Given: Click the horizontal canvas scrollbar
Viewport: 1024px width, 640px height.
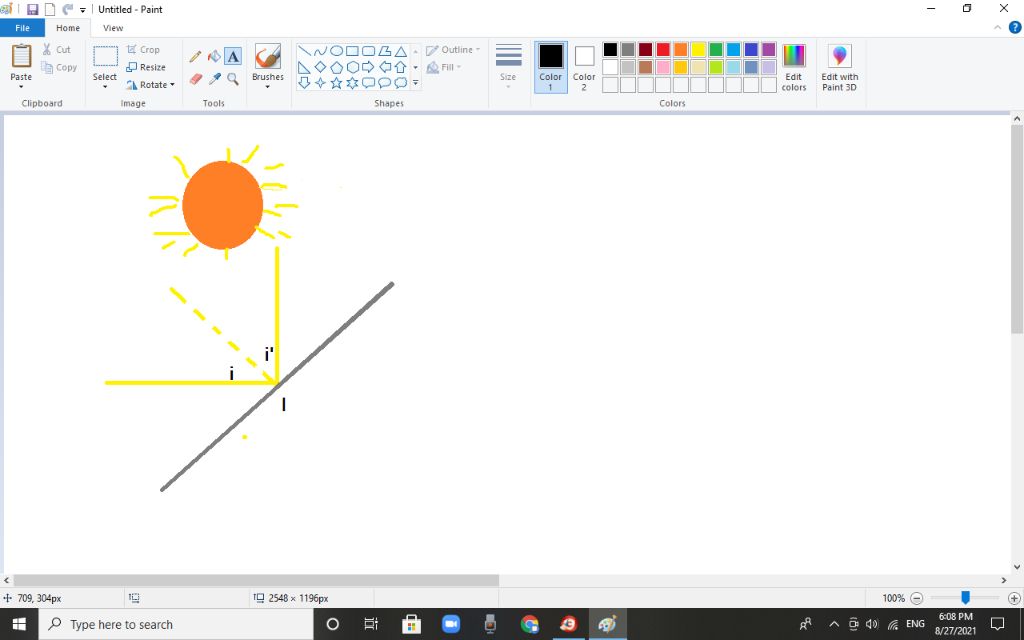Looking at the screenshot, I should (x=256, y=581).
